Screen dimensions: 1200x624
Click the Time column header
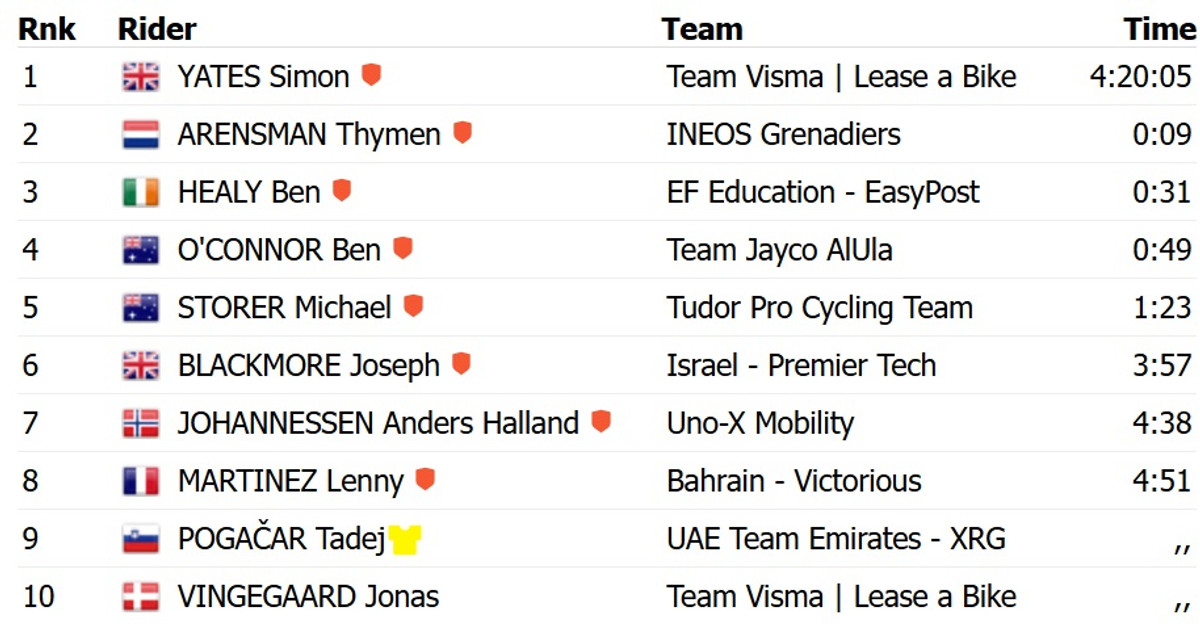coord(1159,29)
